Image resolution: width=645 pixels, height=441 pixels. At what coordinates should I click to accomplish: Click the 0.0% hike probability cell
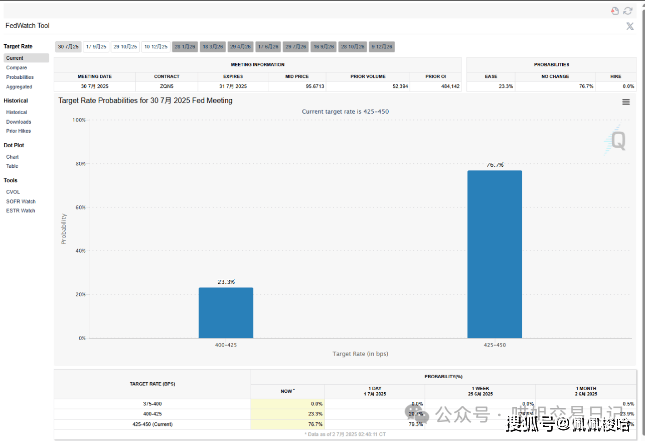pyautogui.click(x=616, y=86)
